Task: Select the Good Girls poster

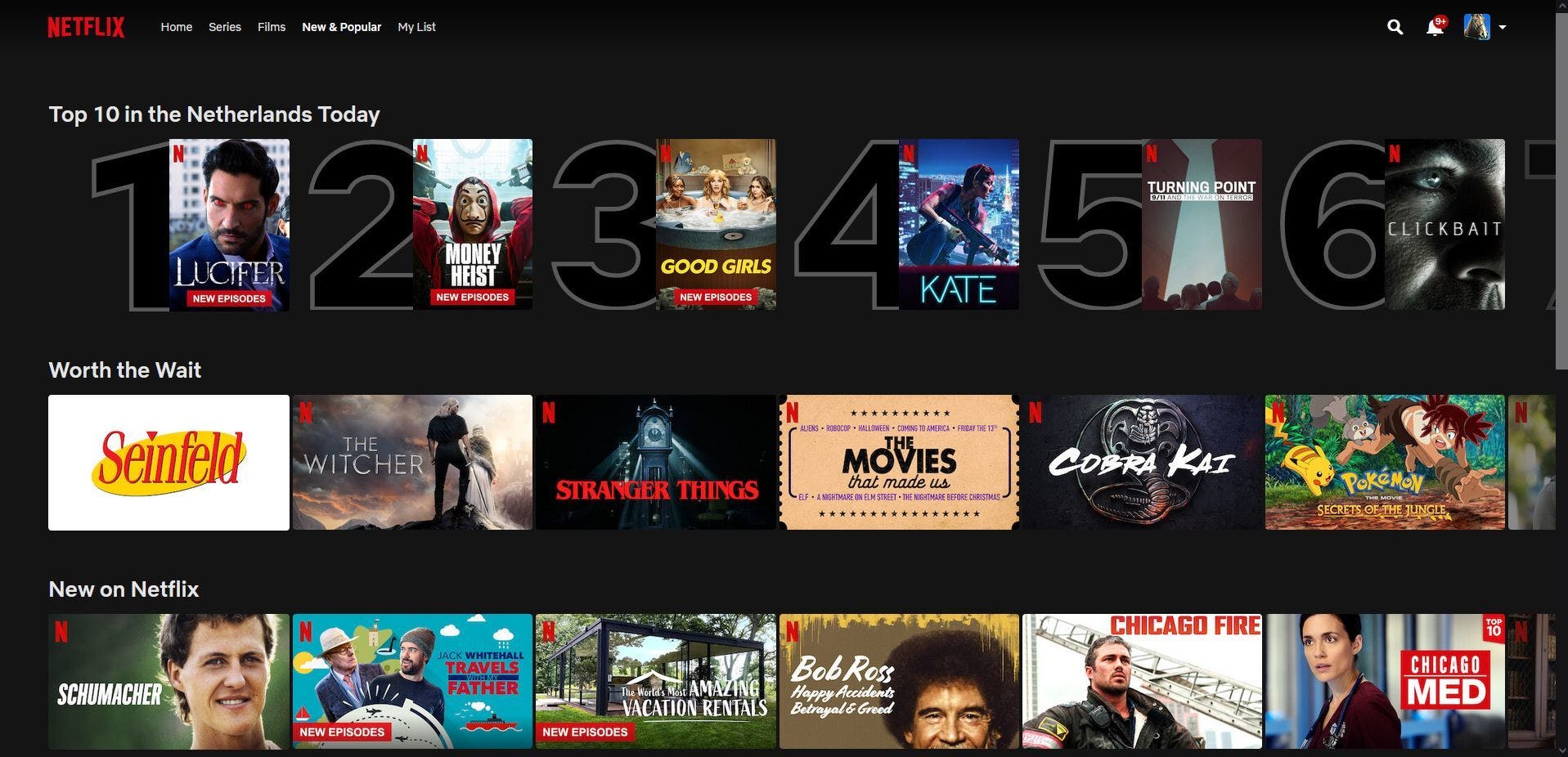Action: [x=716, y=224]
